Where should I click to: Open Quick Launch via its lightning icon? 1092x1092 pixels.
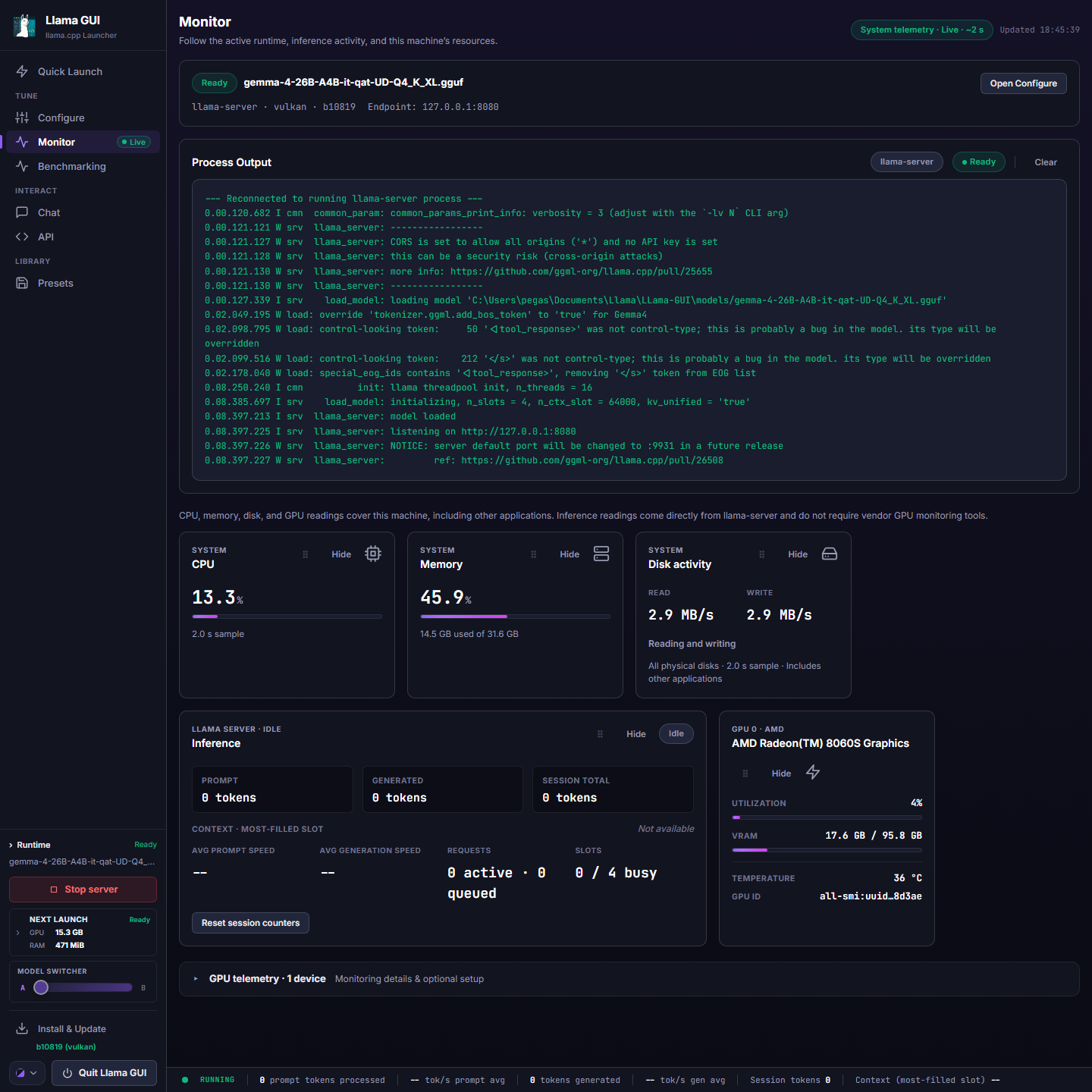[22, 71]
